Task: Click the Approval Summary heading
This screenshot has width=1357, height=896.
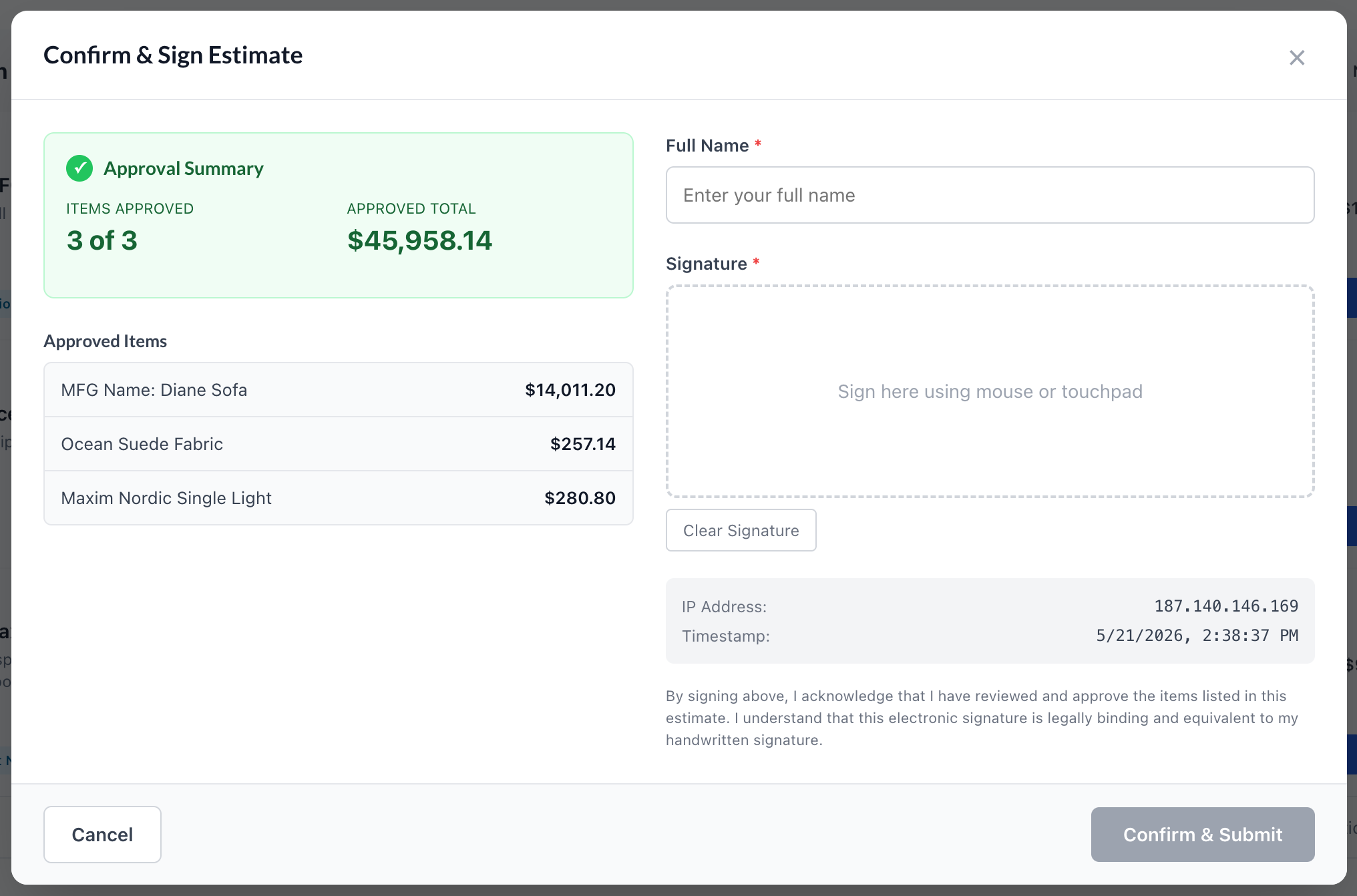Action: 184,168
